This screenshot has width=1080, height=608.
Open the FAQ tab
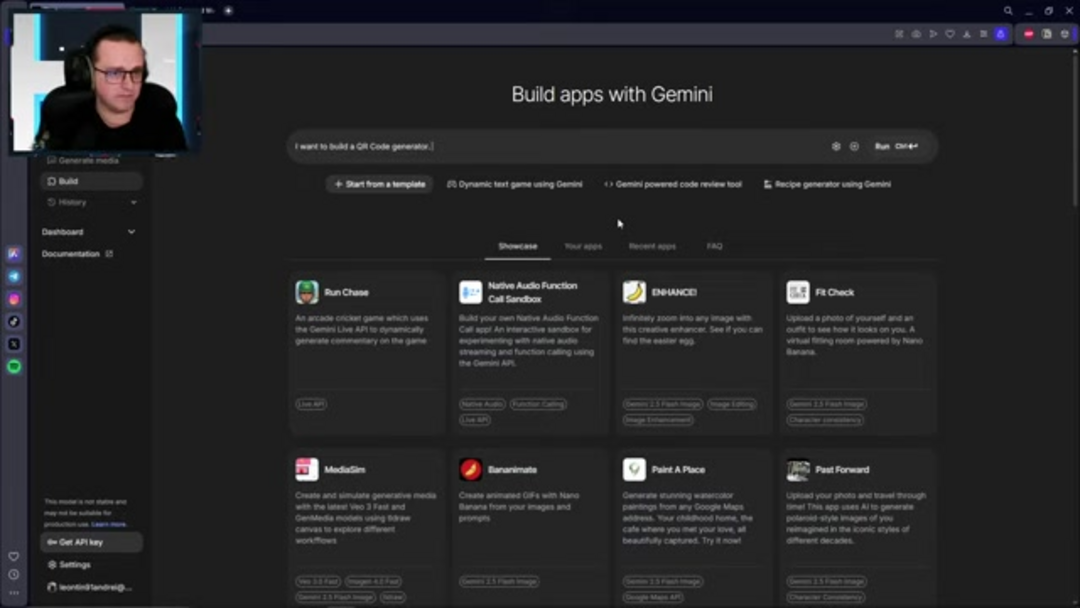[x=714, y=246]
